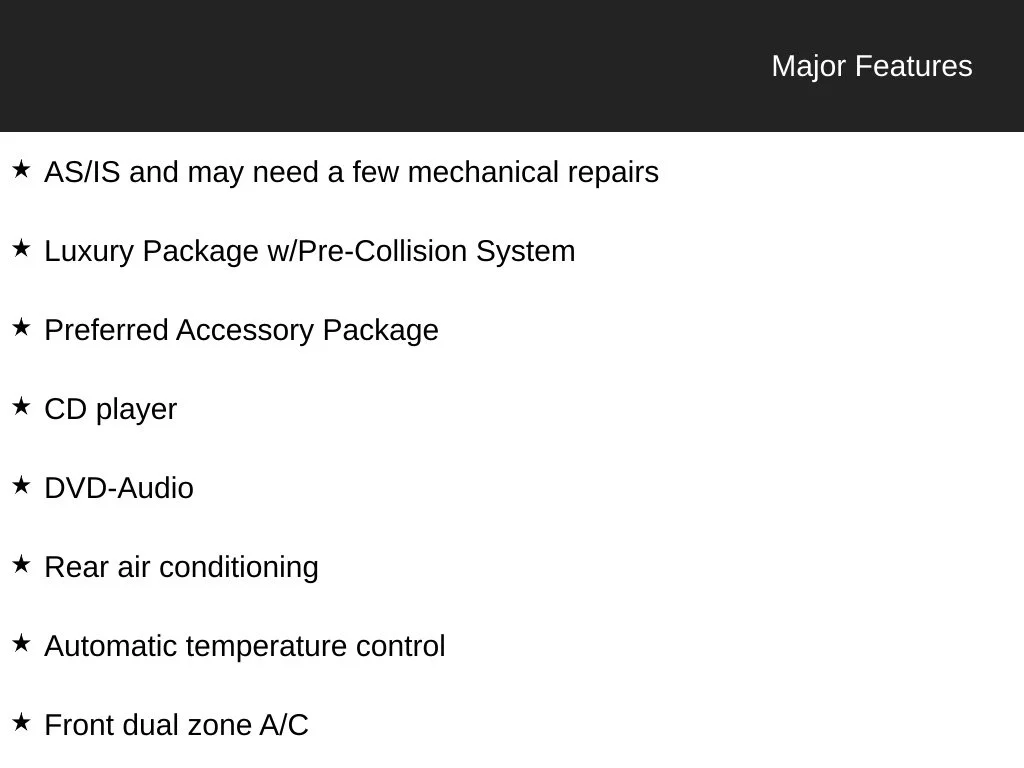Click the Preferred Accessory Package item
Viewport: 1024px width, 768px height.
[242, 330]
